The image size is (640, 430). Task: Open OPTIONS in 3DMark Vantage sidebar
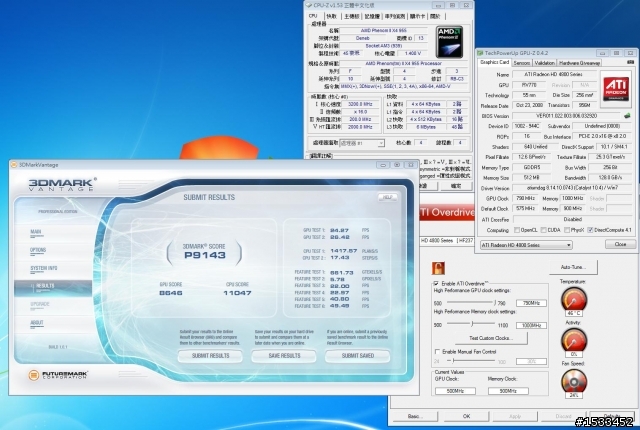pos(38,250)
